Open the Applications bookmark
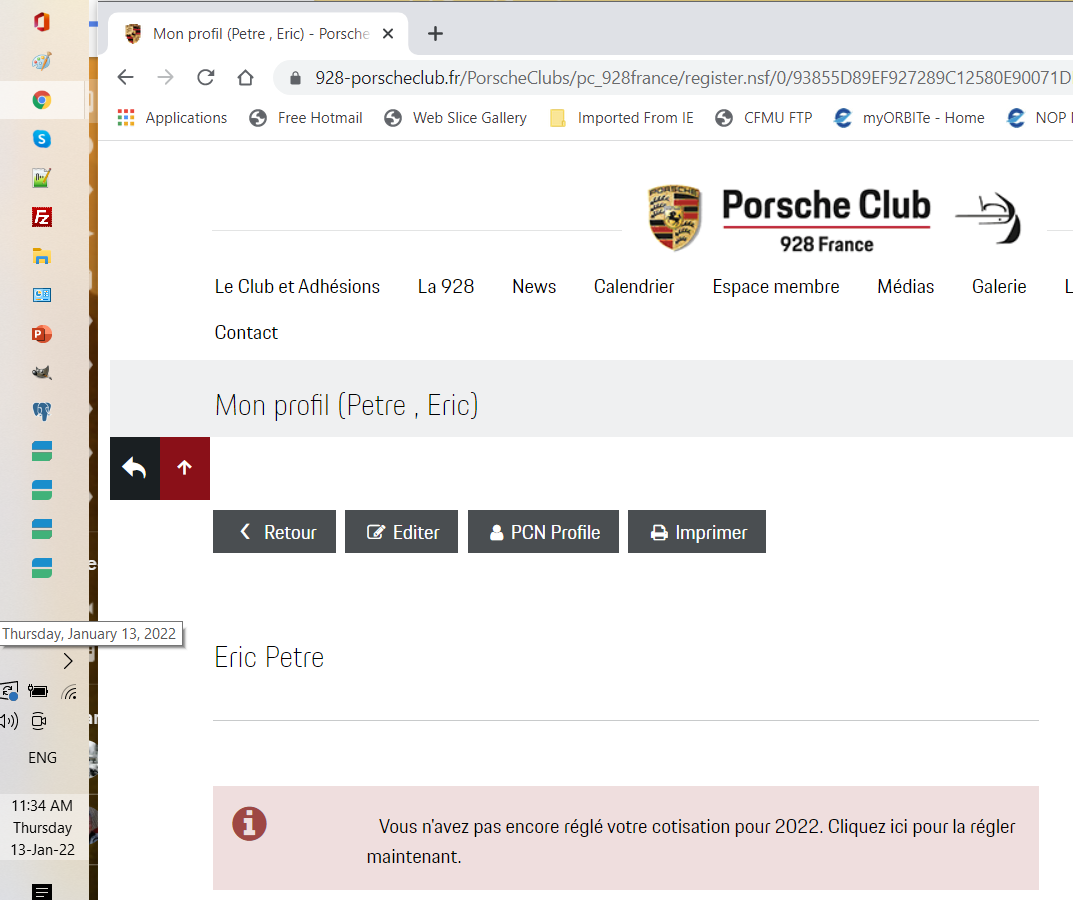This screenshot has height=900, width=1073. (172, 118)
